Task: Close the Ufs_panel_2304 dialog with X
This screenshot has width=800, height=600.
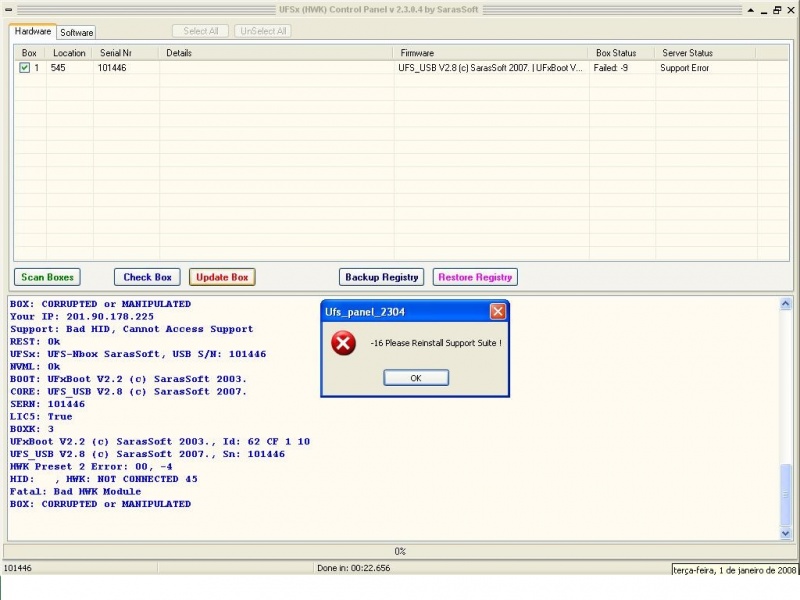Action: point(497,311)
